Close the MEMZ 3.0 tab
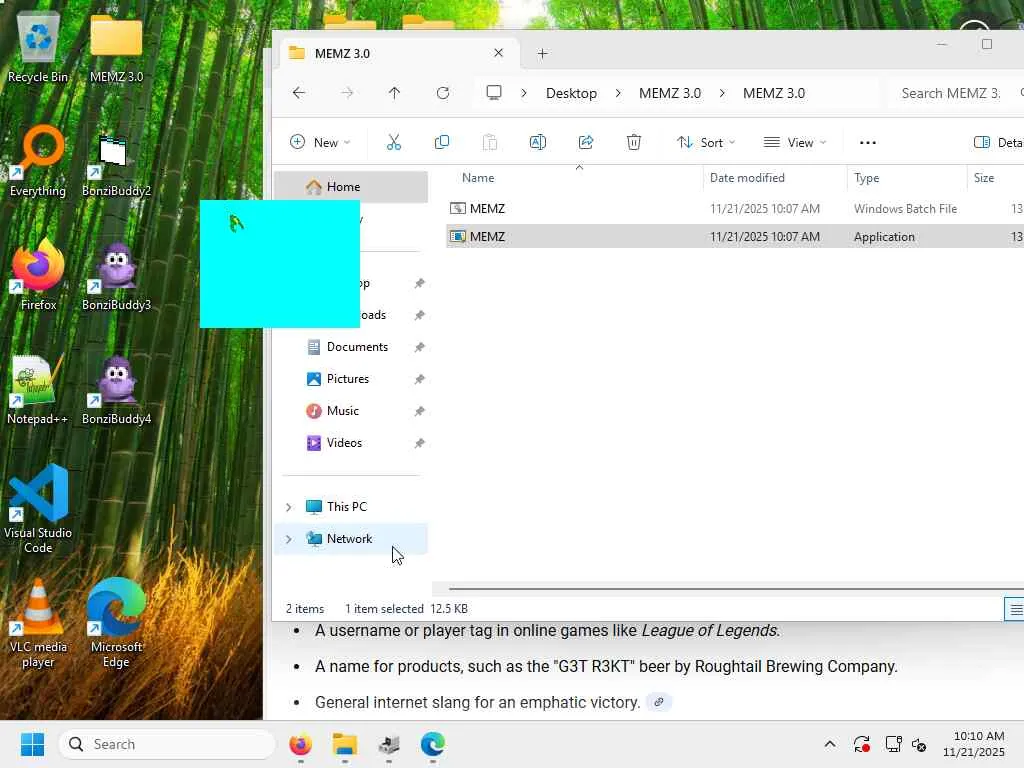The image size is (1024, 768). pos(498,53)
